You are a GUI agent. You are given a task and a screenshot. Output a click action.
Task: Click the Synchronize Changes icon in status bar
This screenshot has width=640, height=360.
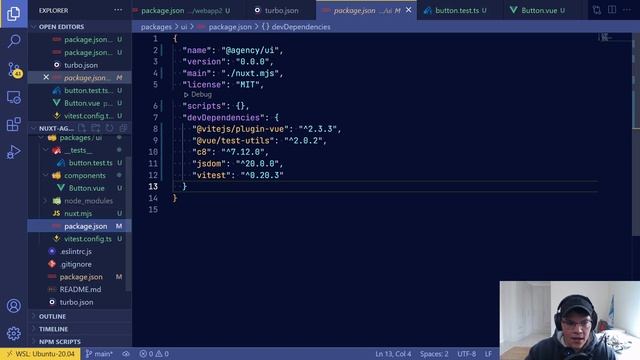point(126,354)
